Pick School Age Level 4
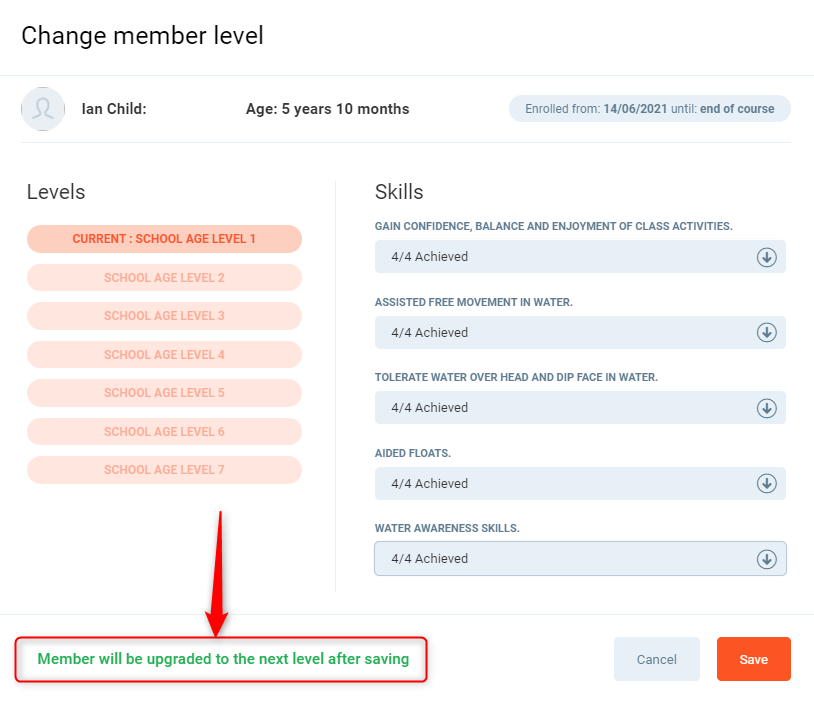Image resolution: width=814 pixels, height=703 pixels. click(x=164, y=355)
